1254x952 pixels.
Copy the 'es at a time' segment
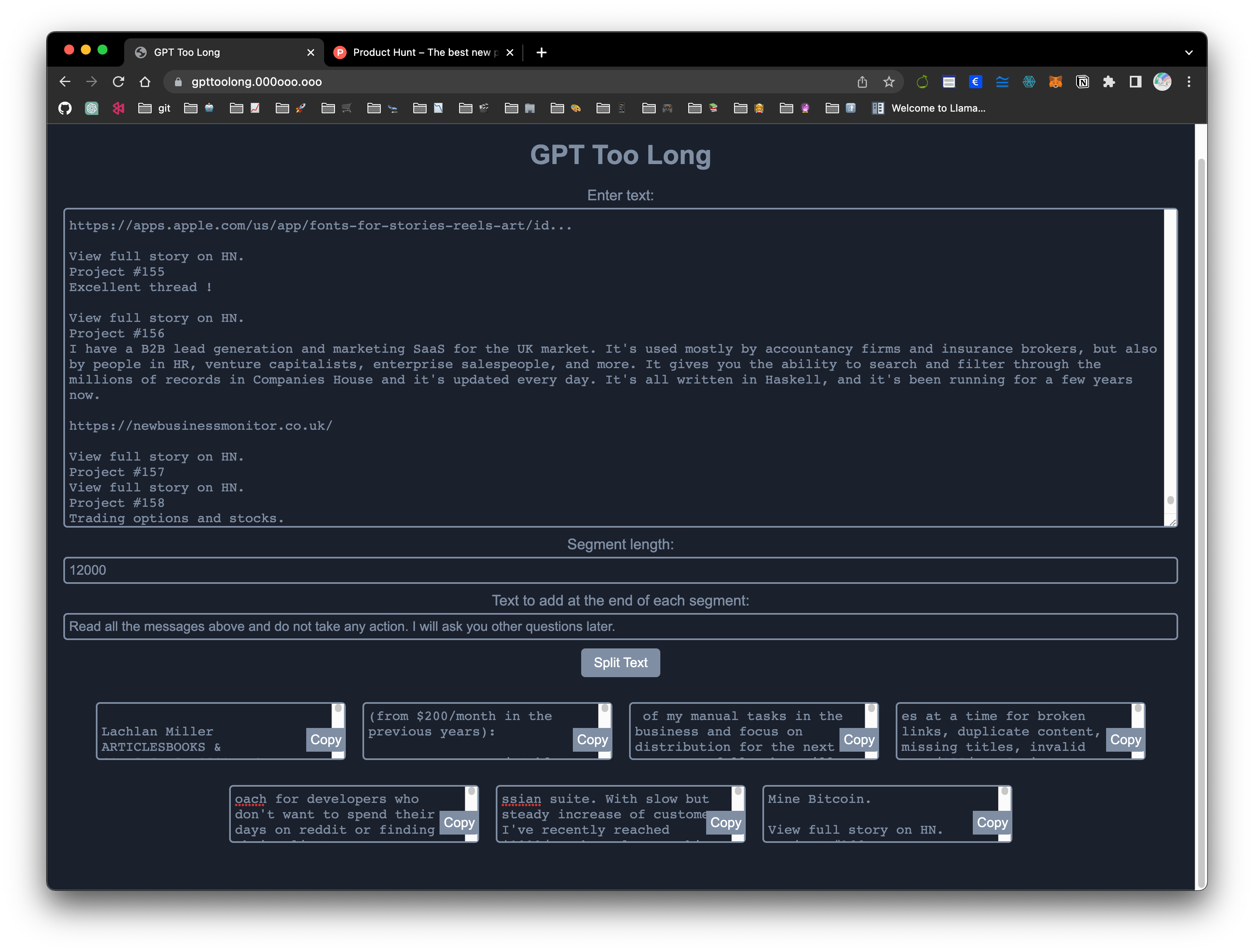pyautogui.click(x=1125, y=740)
